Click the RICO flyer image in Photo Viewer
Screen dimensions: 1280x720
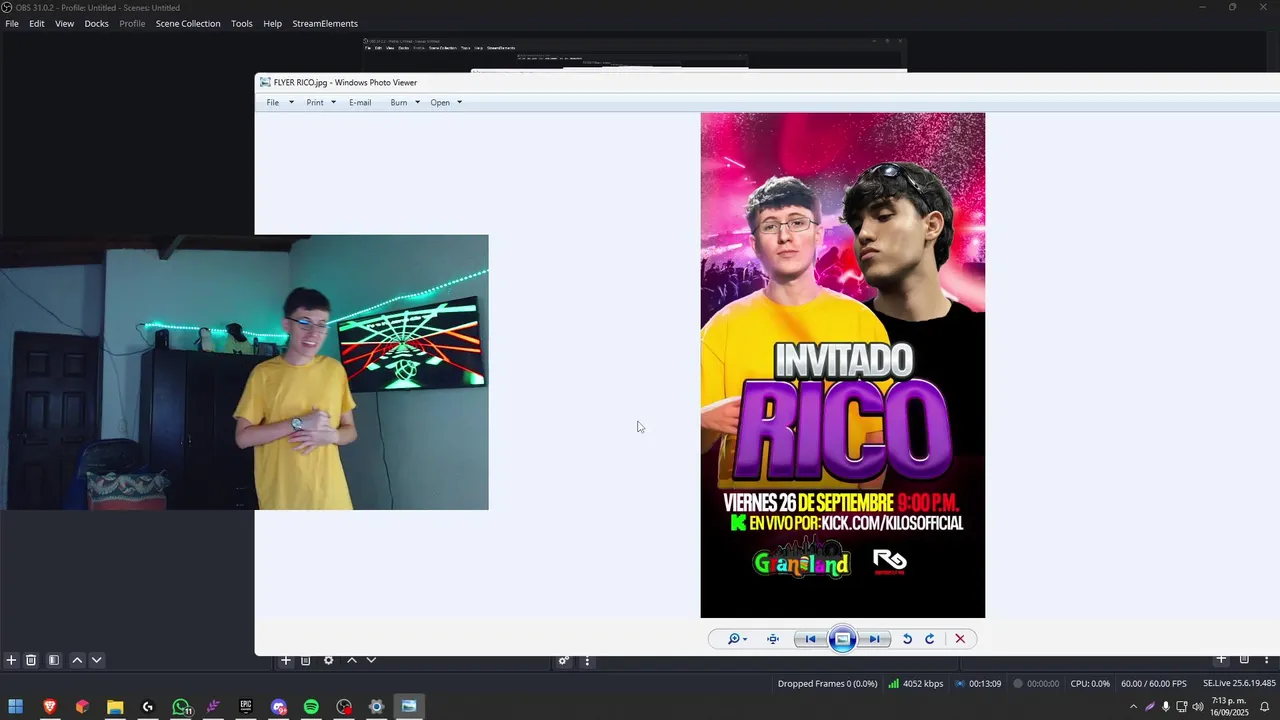click(842, 365)
